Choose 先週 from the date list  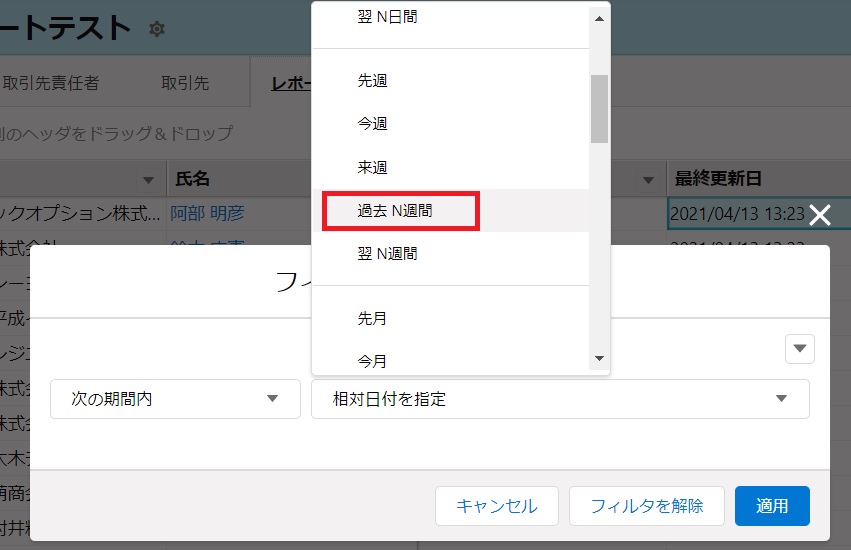pyautogui.click(x=451, y=80)
